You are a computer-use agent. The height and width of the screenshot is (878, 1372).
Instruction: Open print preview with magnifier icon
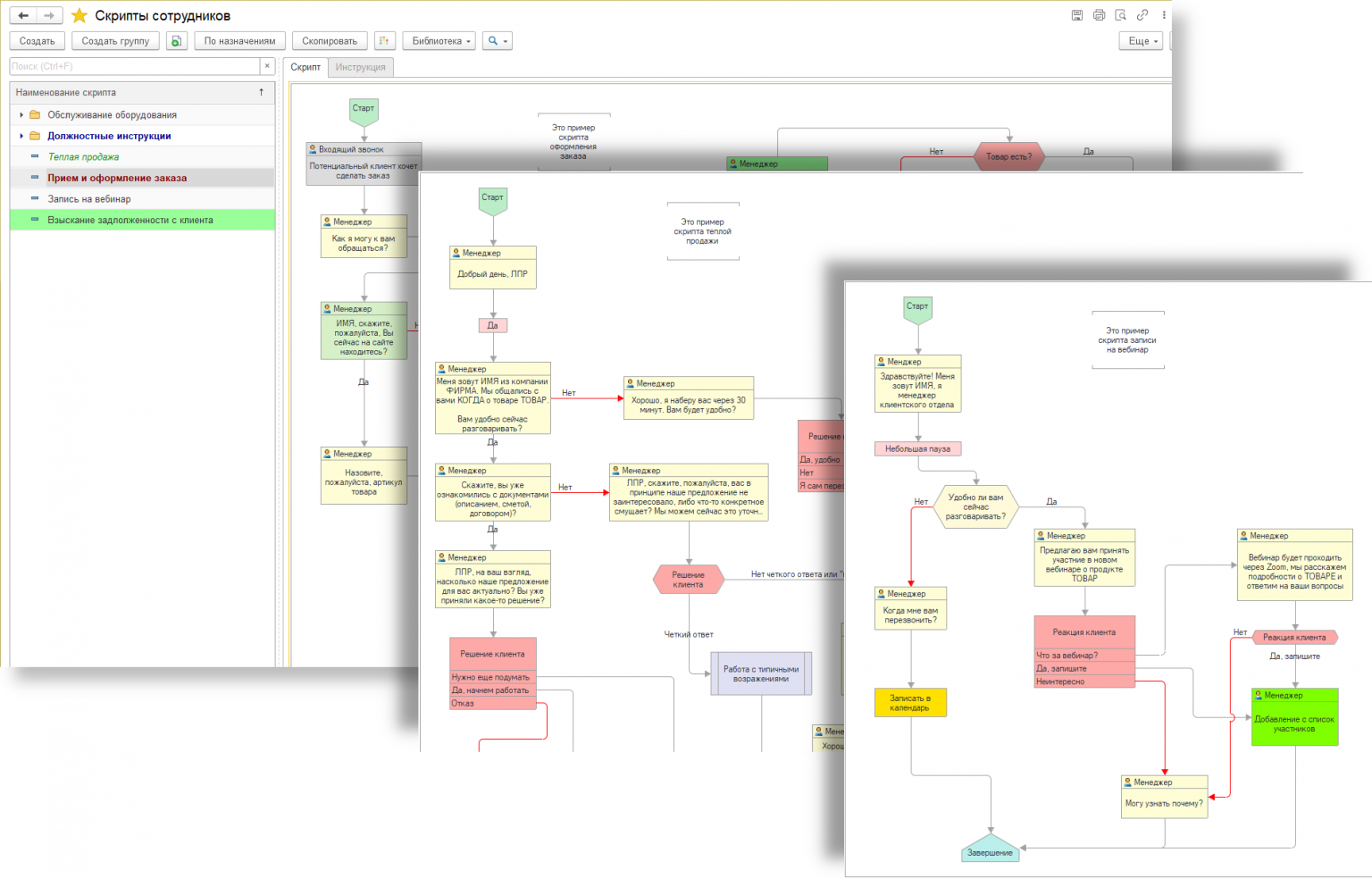click(1120, 15)
